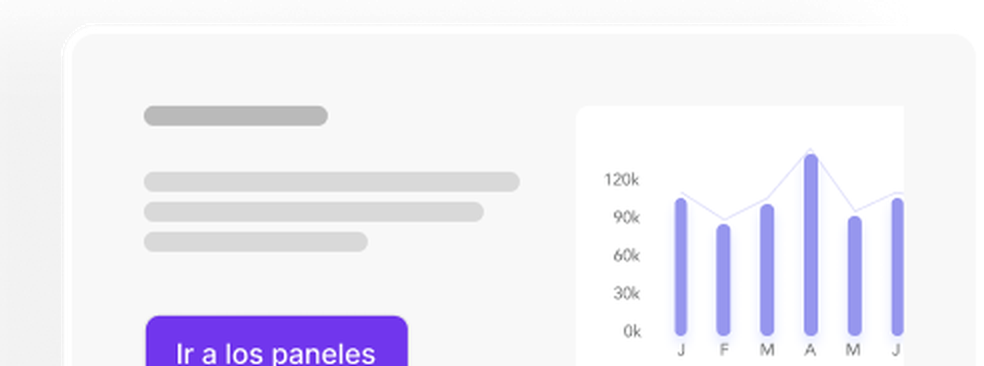
Task: Click the 'Ir a los paneles' button
Action: (x=277, y=341)
